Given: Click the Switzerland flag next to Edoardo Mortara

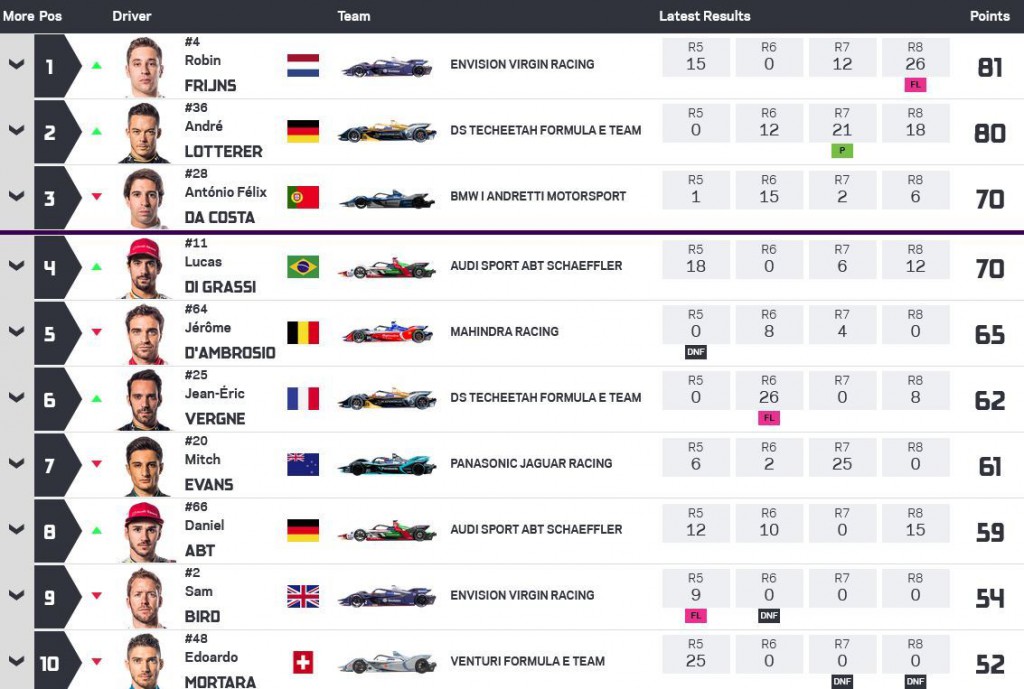Looking at the screenshot, I should 303,662.
